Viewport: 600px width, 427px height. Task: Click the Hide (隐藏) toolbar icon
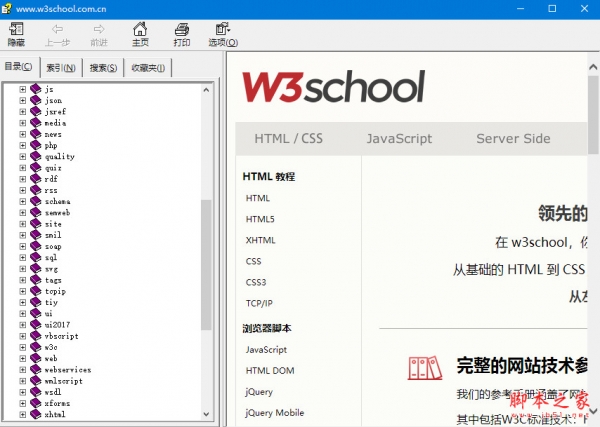tap(16, 29)
